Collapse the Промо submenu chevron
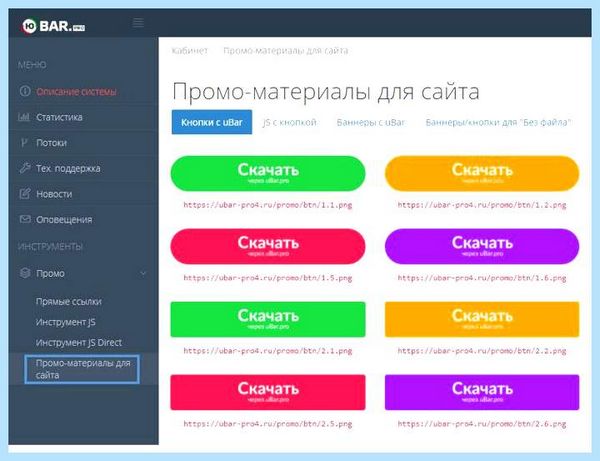Screen dimensions: 600x461 click(x=143, y=273)
